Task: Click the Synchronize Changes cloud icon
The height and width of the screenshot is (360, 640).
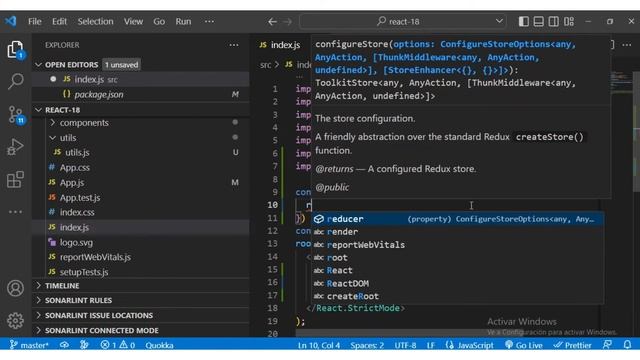Action: [64, 345]
